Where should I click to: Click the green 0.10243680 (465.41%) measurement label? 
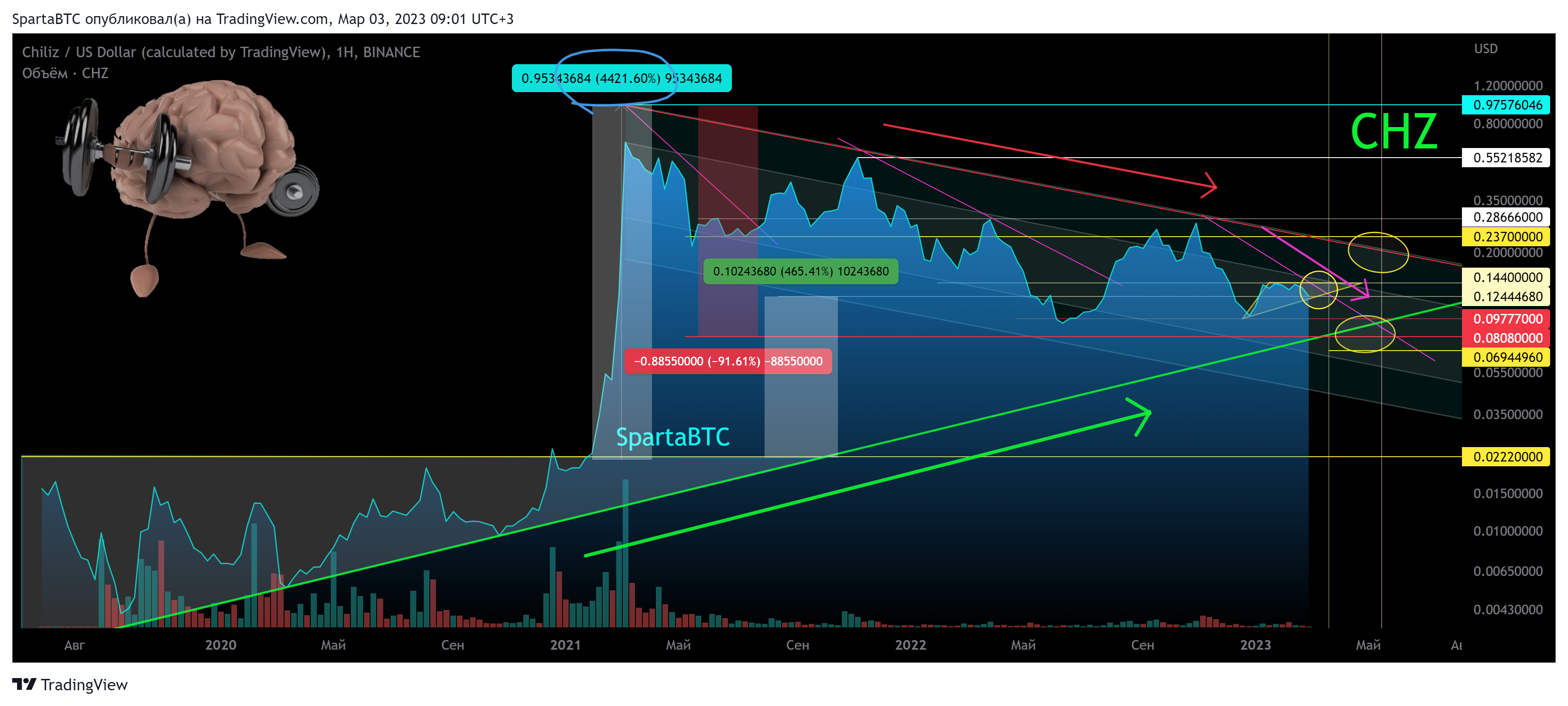point(800,272)
